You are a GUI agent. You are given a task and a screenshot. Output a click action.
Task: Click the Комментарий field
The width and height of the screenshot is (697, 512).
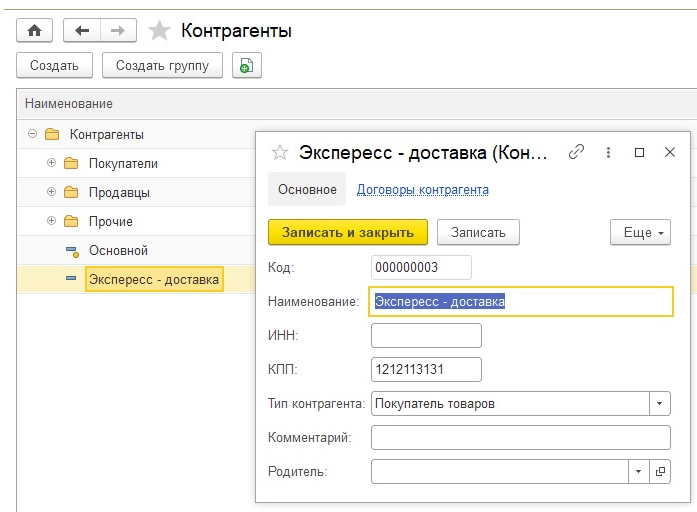(x=521, y=437)
